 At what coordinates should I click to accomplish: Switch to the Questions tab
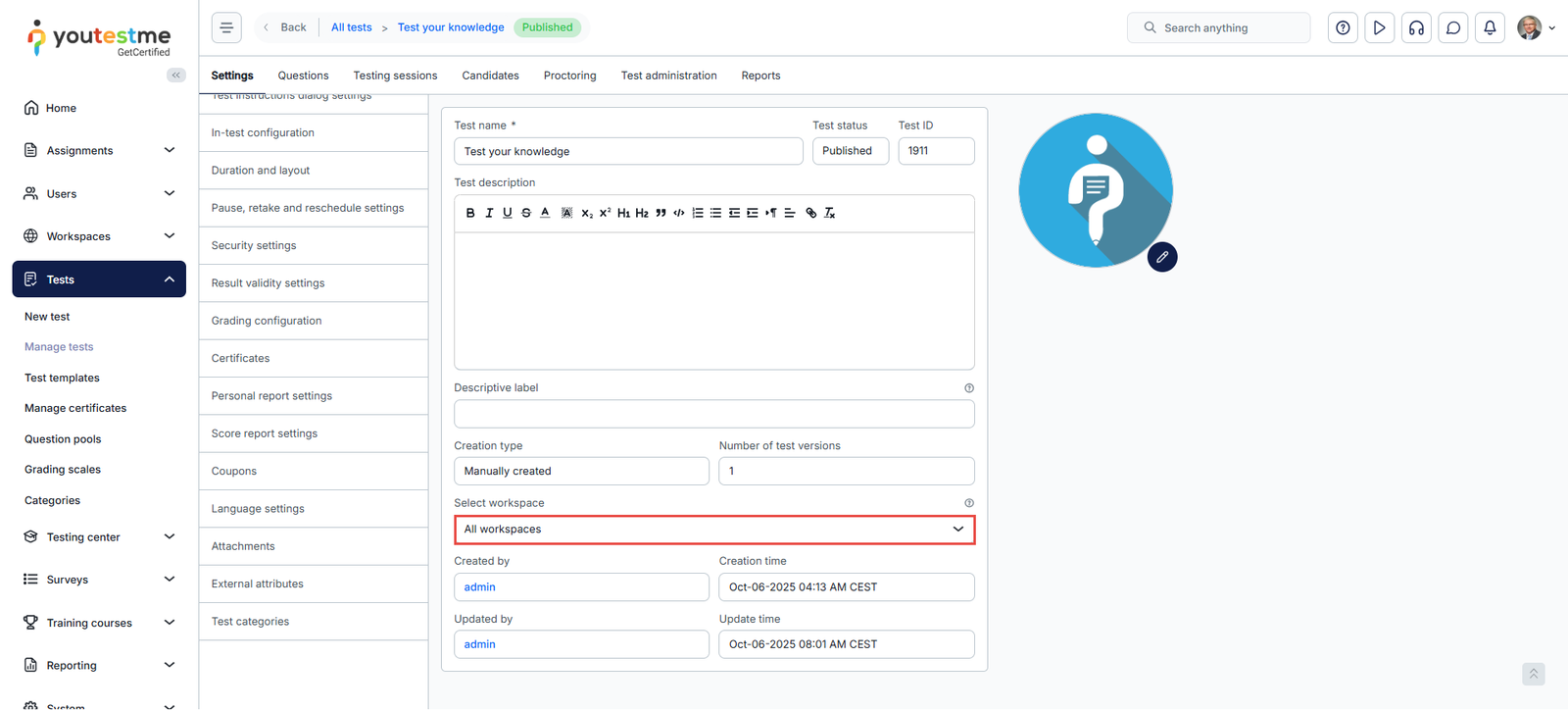tap(303, 76)
